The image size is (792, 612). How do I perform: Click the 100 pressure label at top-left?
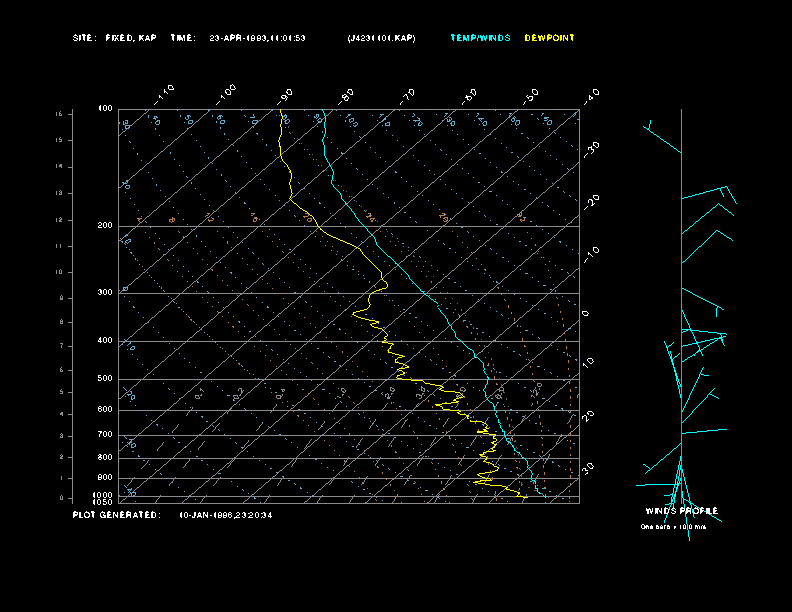pyautogui.click(x=105, y=108)
